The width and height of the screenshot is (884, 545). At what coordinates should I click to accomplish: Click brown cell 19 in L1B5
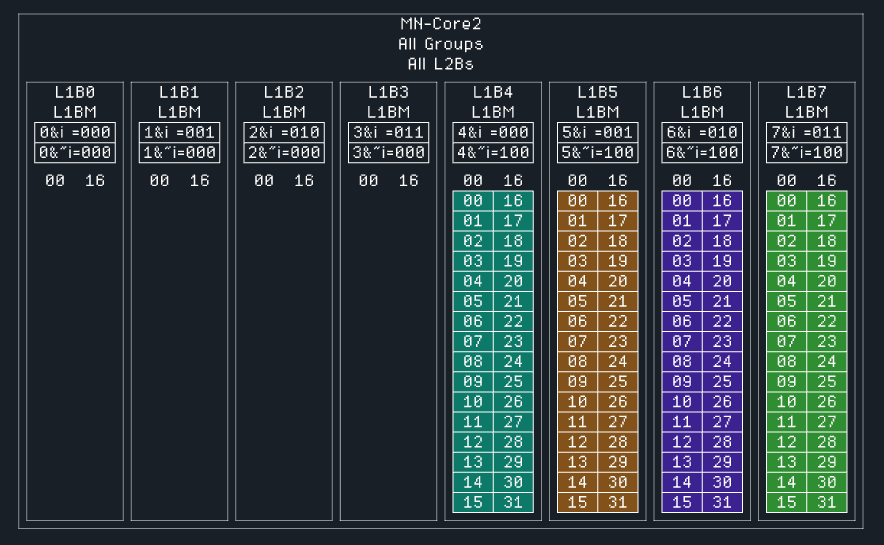(x=618, y=261)
